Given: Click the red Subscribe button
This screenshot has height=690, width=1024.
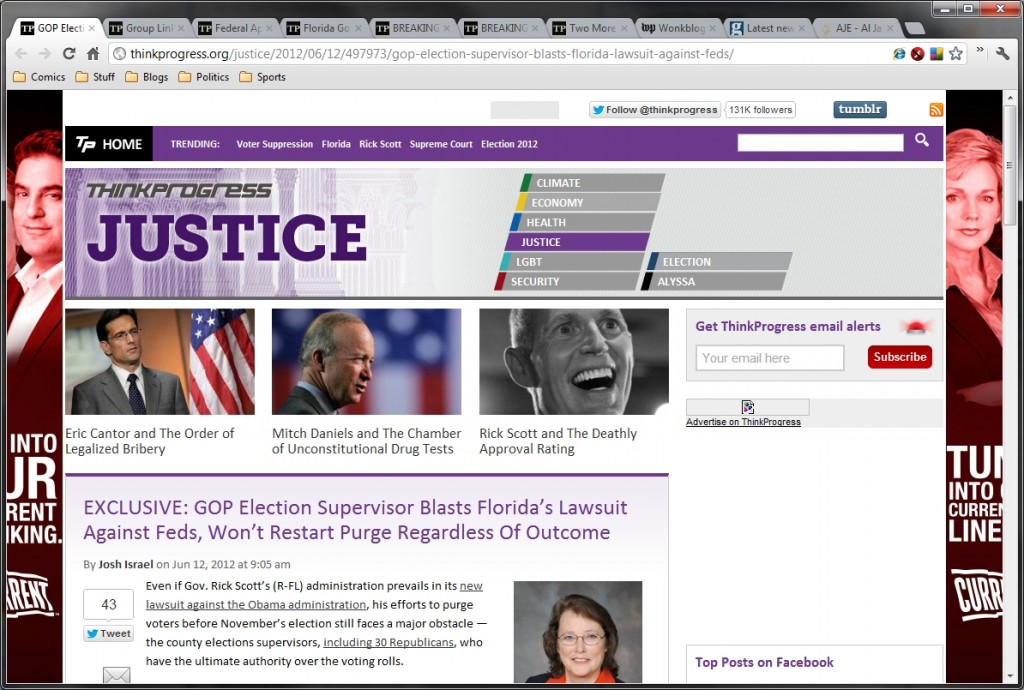Looking at the screenshot, I should point(900,357).
